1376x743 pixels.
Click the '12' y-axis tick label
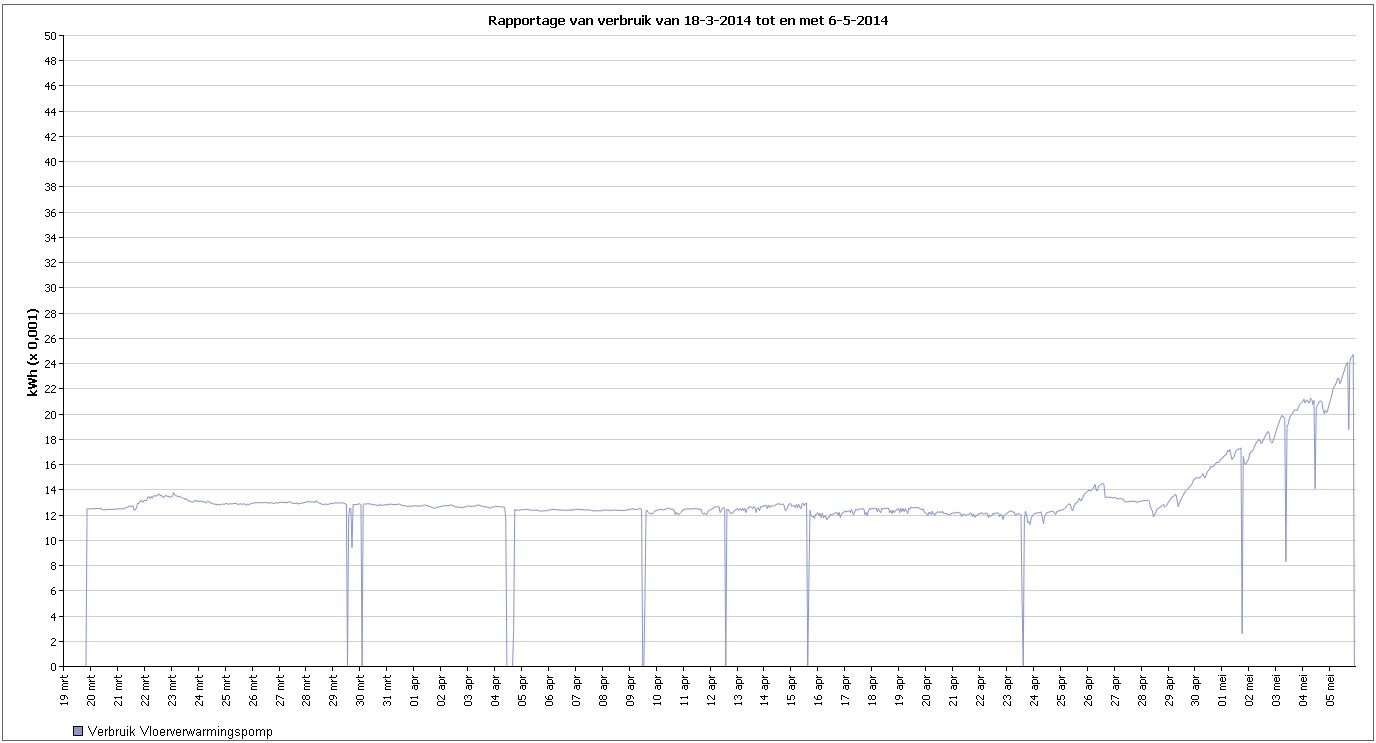click(49, 515)
